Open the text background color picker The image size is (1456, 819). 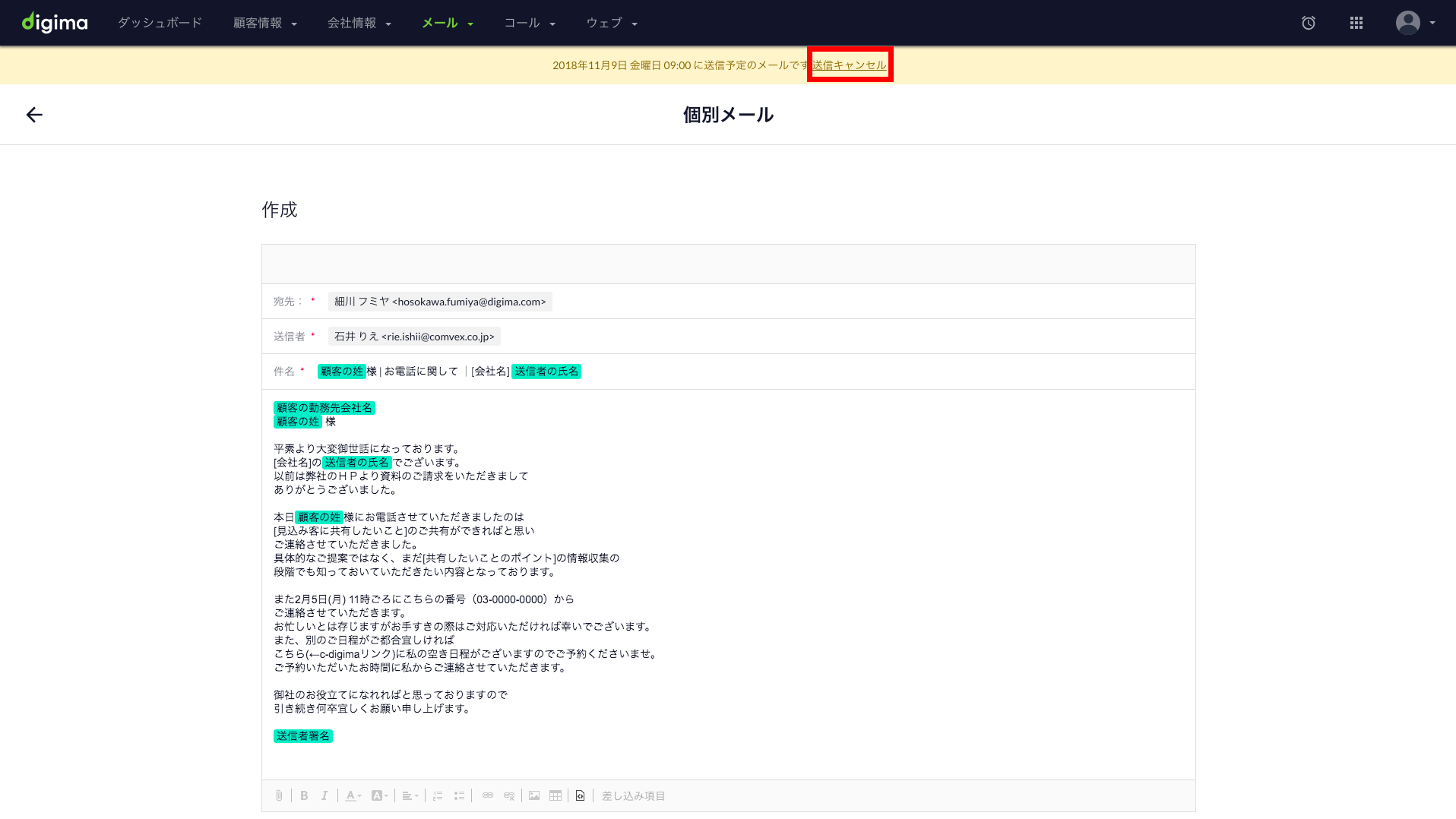click(379, 795)
